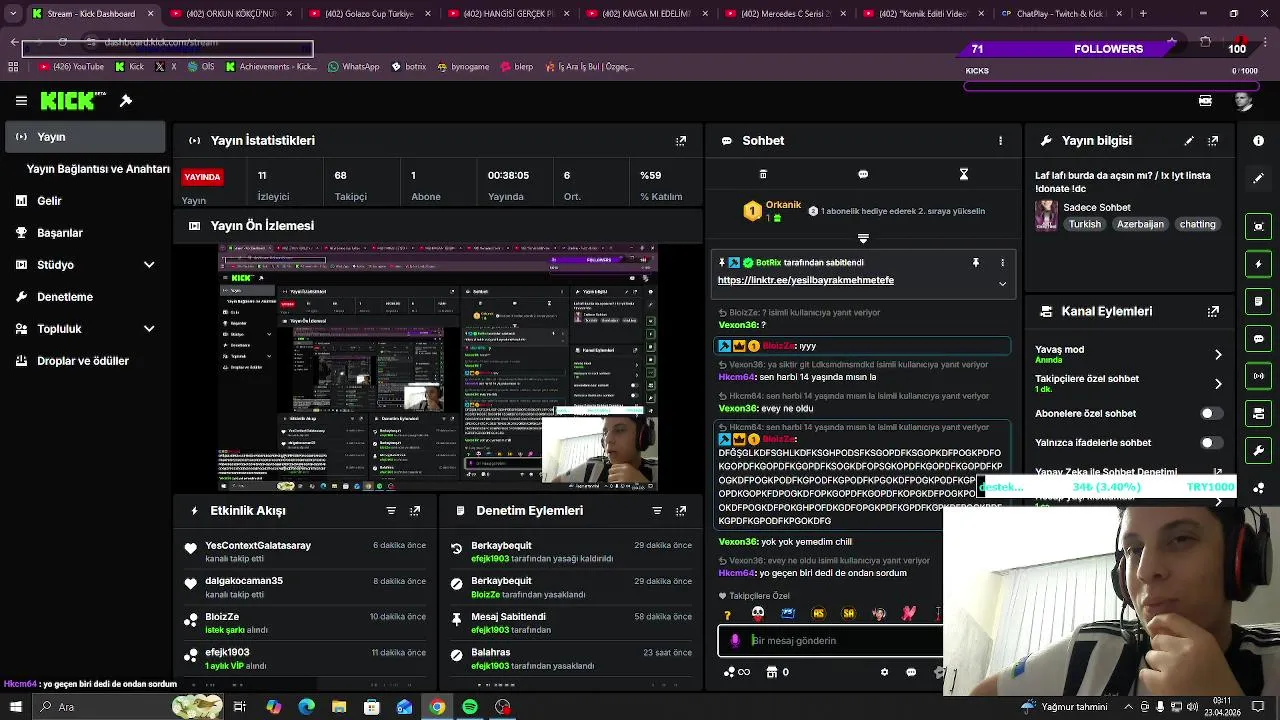
Task: Click the panda emote in emote row
Action: pos(757,614)
